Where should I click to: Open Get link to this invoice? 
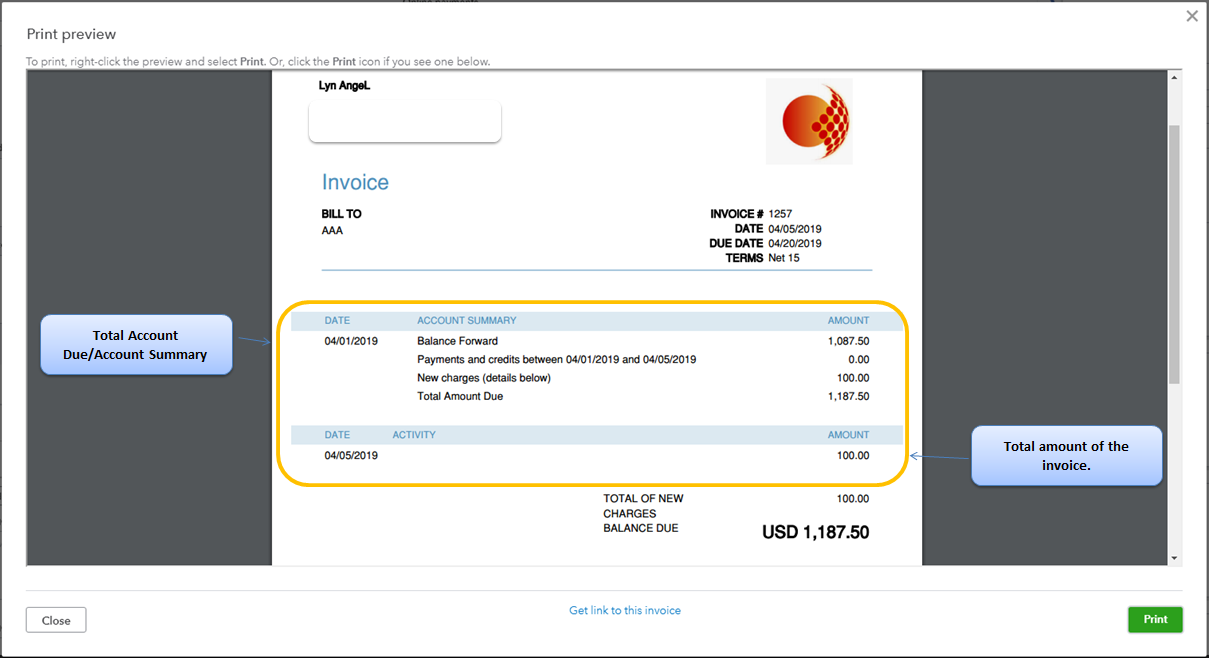tap(624, 610)
